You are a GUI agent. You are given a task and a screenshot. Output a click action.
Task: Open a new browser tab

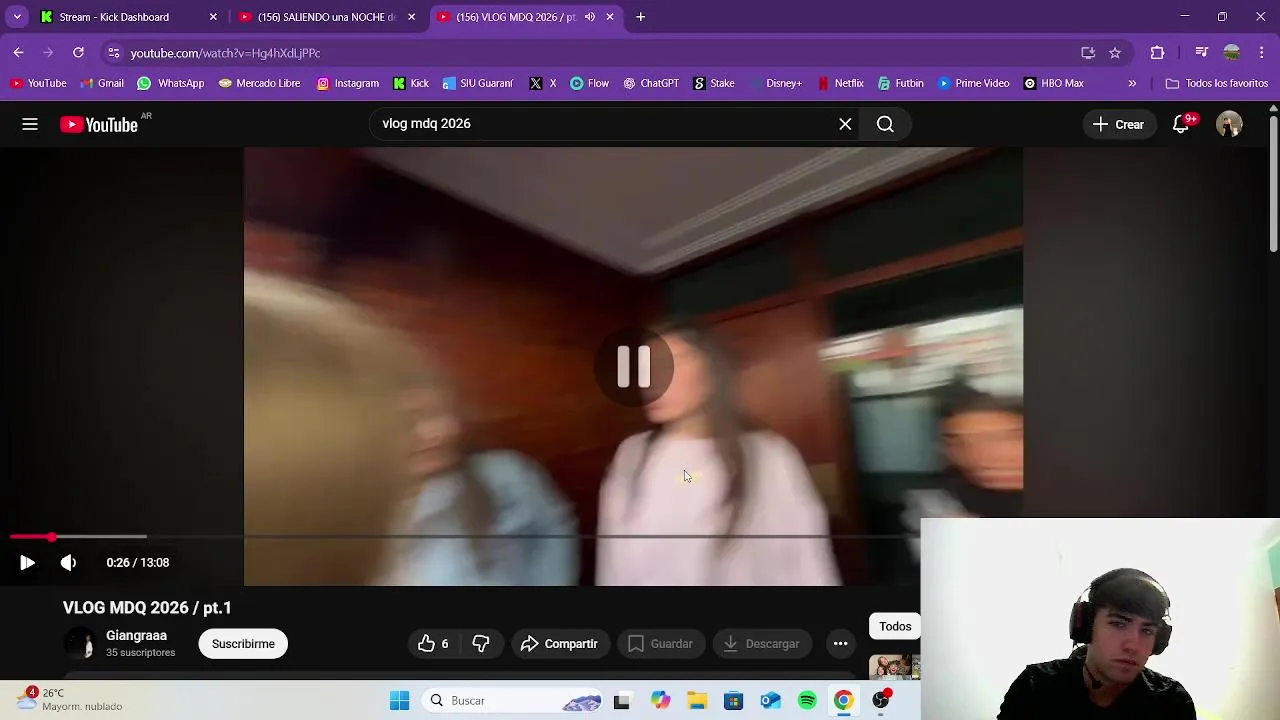point(641,17)
